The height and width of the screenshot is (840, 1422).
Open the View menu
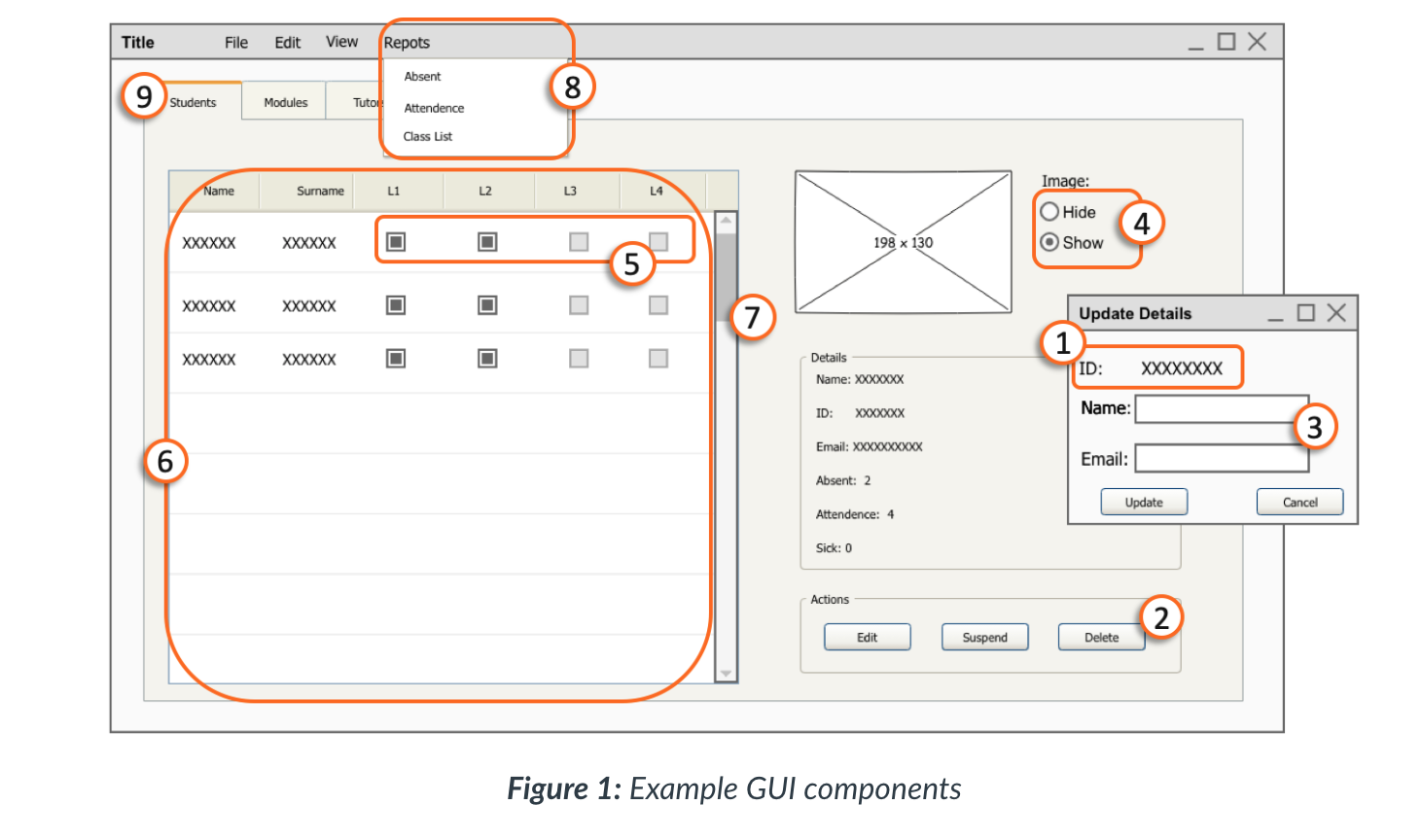click(341, 42)
